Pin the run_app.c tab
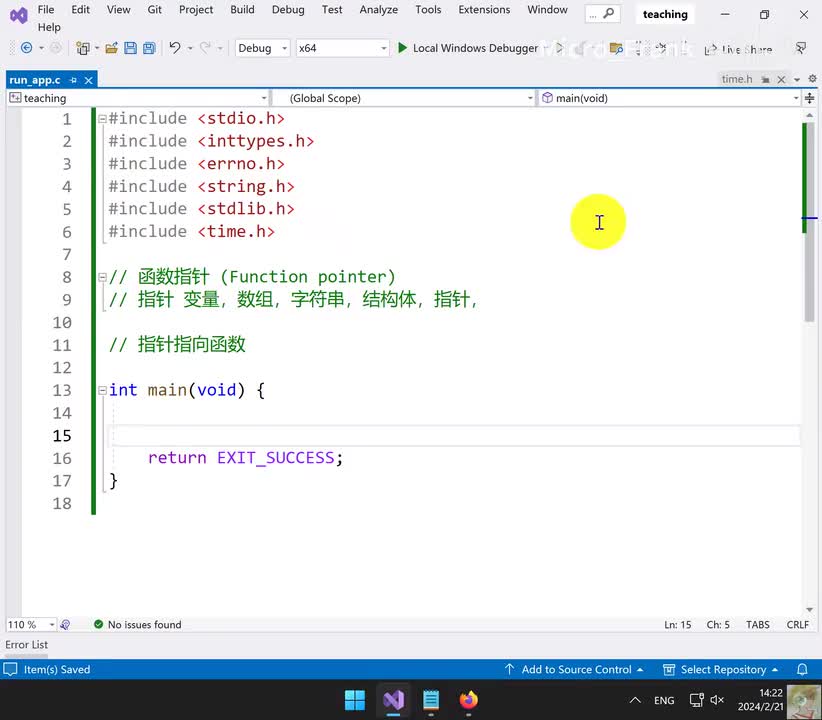 (x=73, y=80)
